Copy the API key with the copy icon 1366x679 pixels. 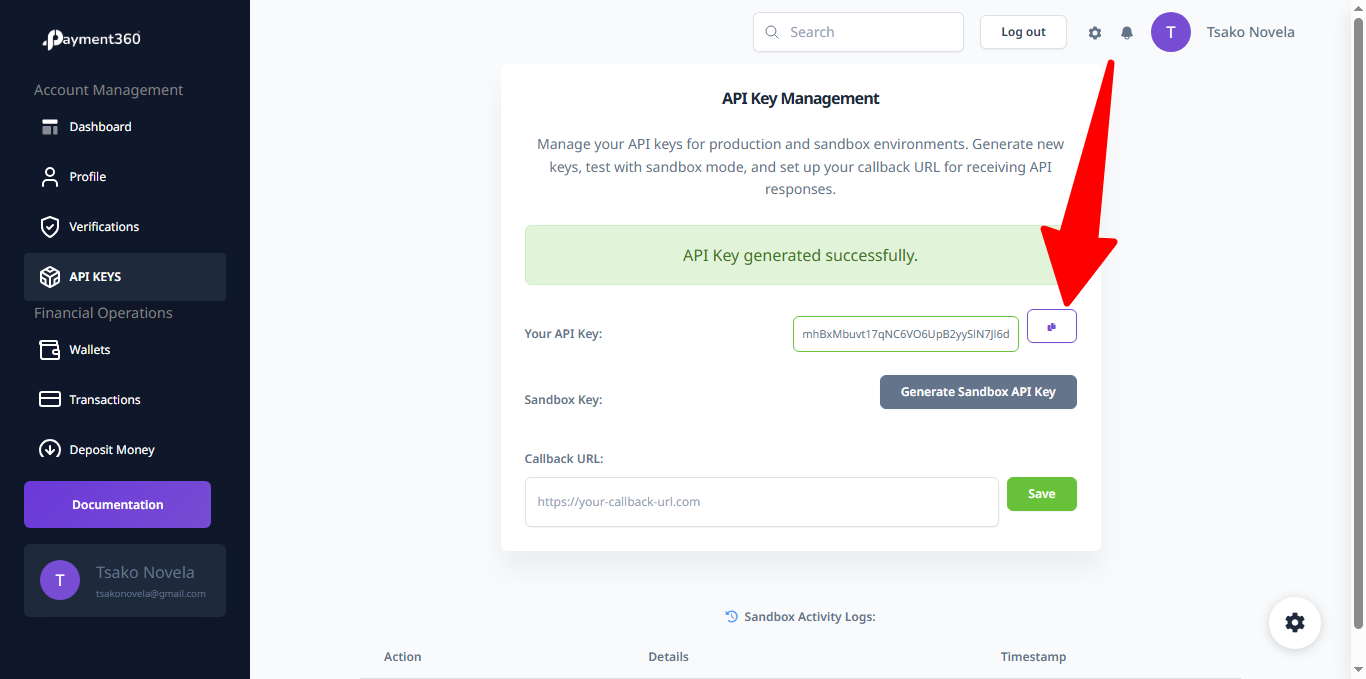coord(1051,327)
